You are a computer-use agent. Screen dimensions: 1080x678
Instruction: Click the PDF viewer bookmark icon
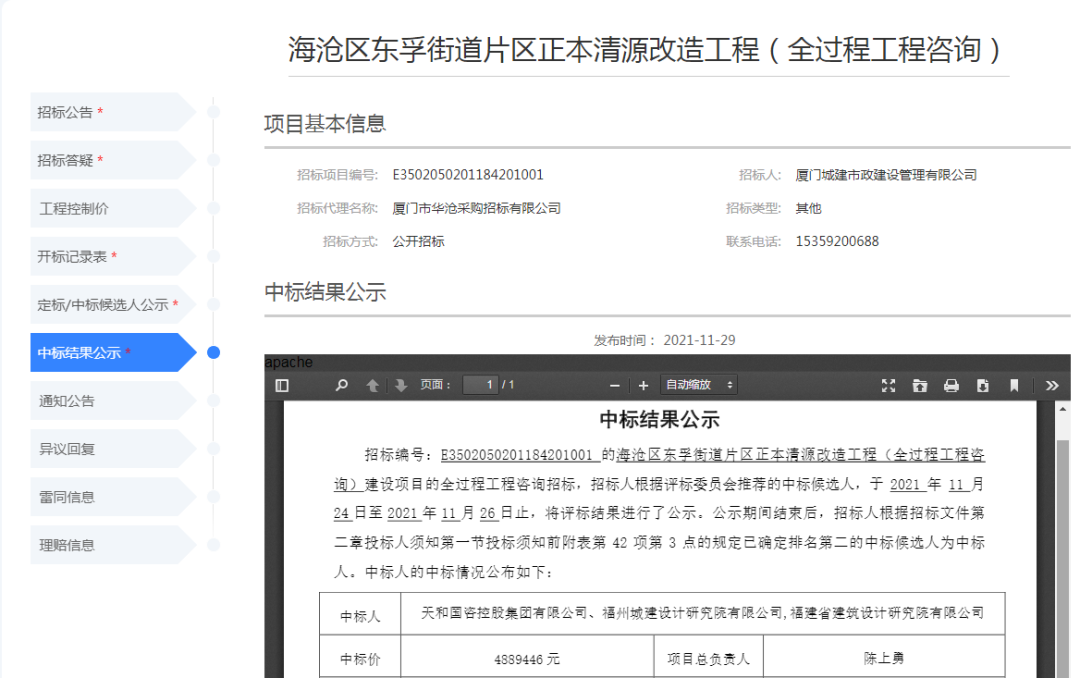(1014, 385)
